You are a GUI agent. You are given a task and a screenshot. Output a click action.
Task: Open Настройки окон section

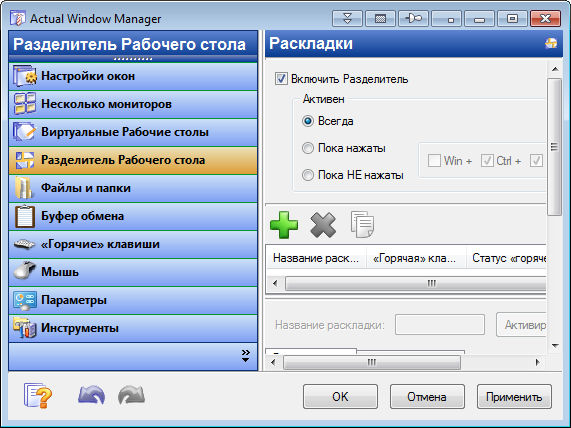(x=133, y=76)
